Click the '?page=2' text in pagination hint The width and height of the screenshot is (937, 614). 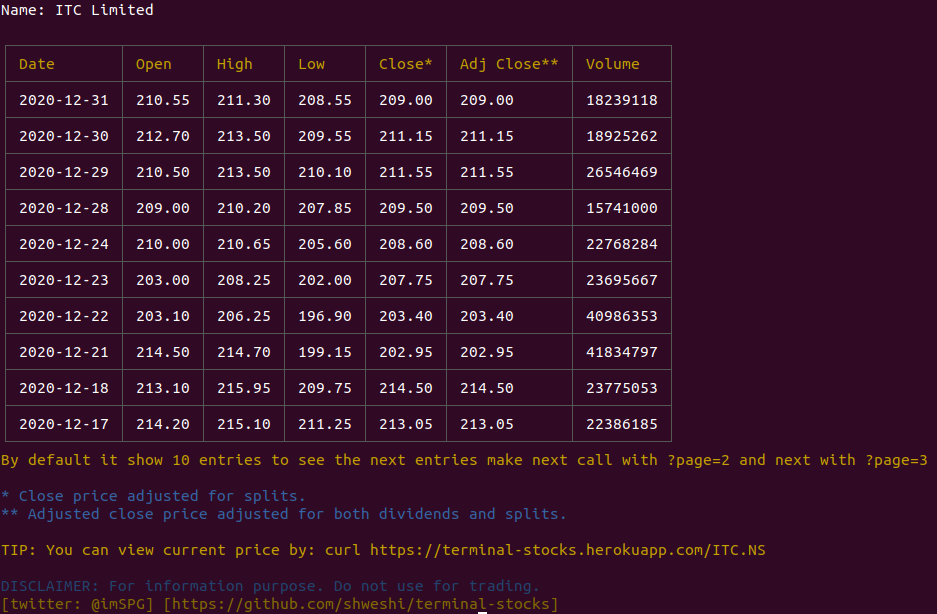click(x=698, y=460)
